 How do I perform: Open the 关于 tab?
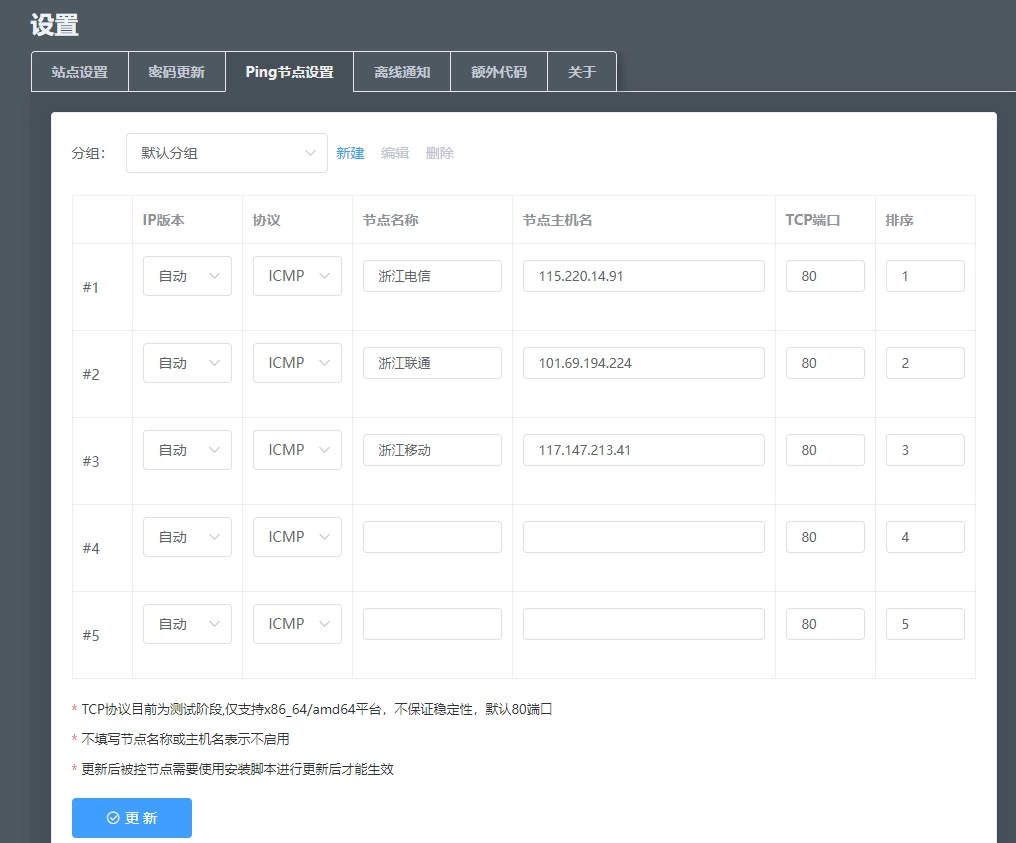coord(581,72)
